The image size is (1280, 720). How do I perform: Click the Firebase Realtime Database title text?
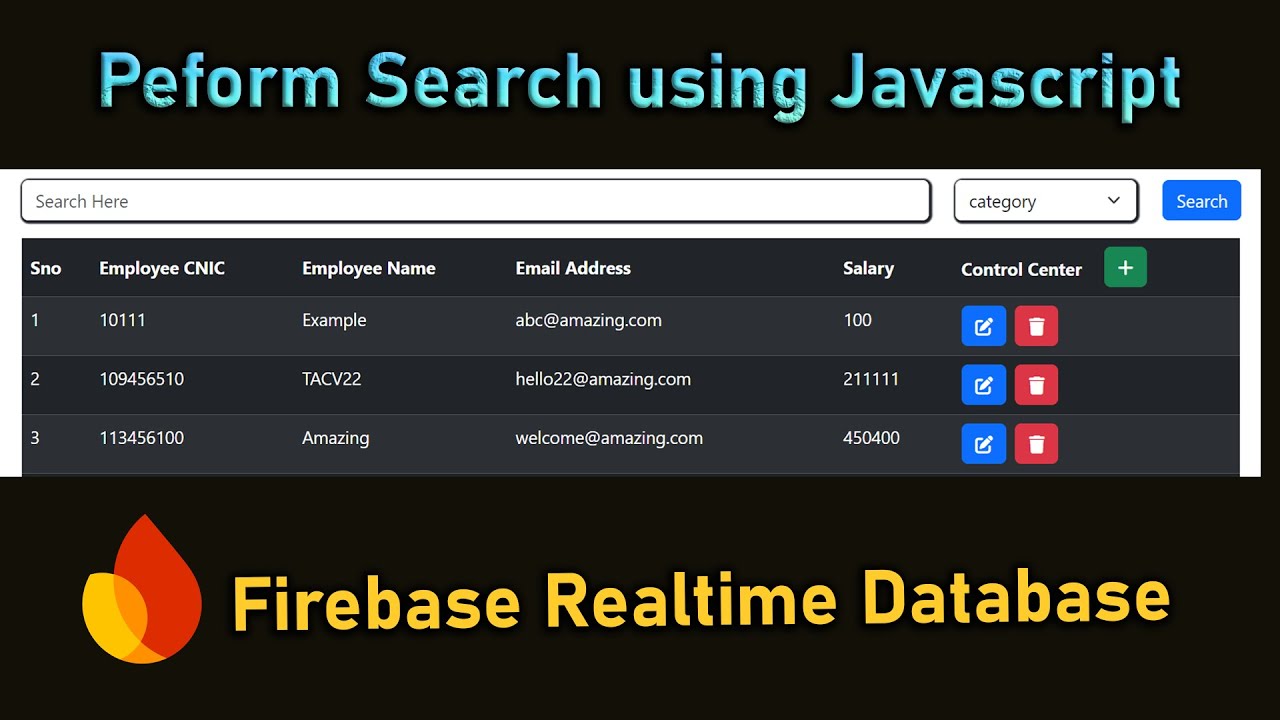(x=700, y=600)
